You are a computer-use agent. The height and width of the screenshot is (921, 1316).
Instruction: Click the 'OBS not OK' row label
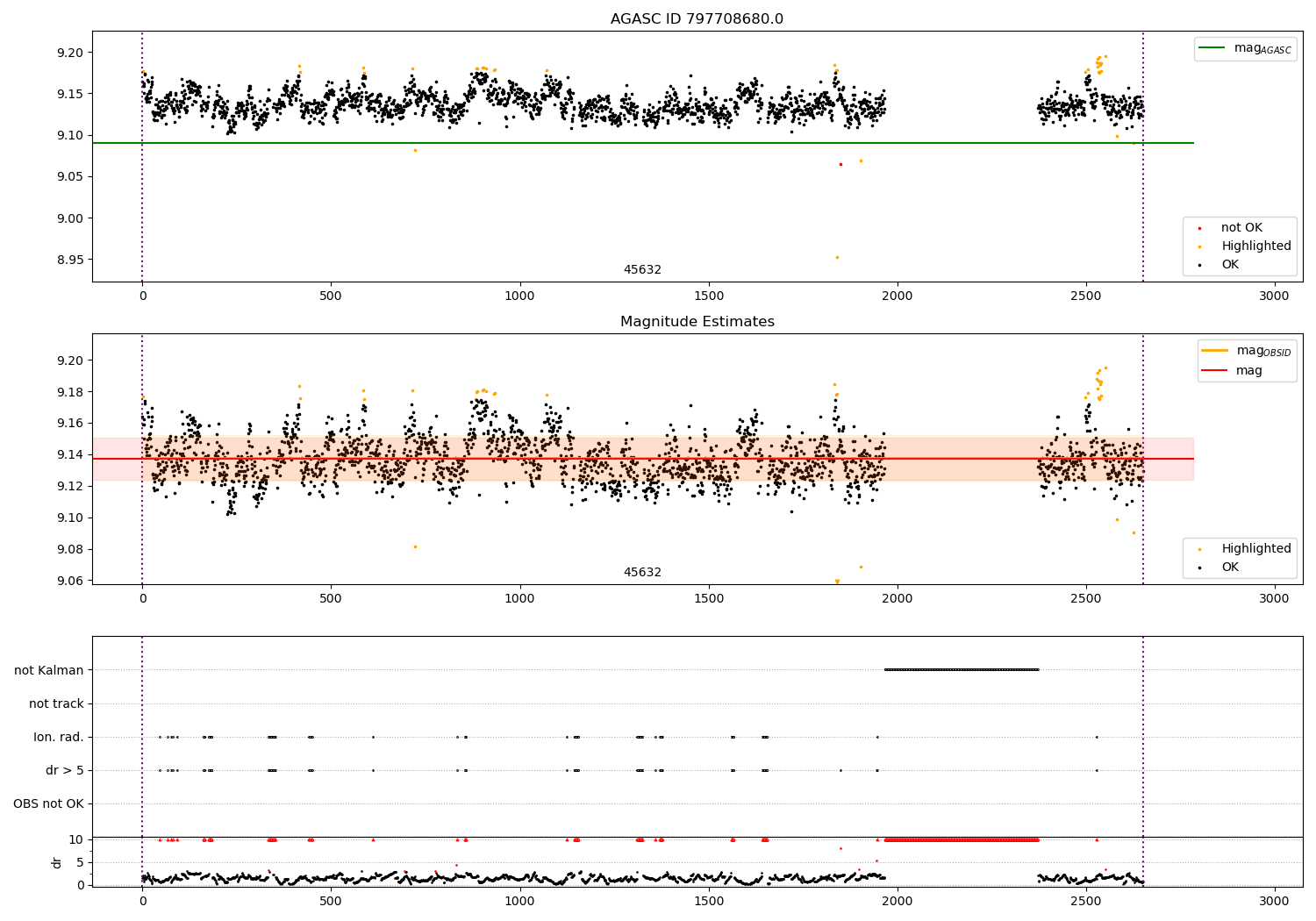pos(48,803)
